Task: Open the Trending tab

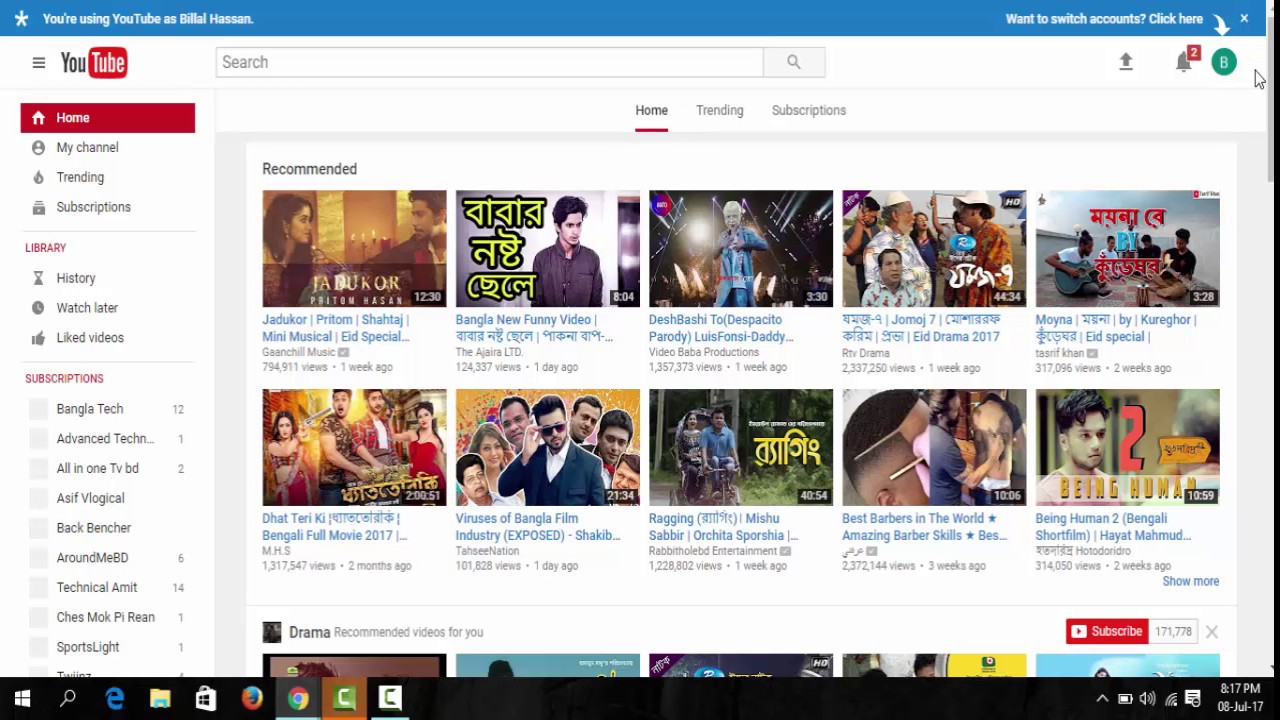Action: pyautogui.click(x=719, y=110)
